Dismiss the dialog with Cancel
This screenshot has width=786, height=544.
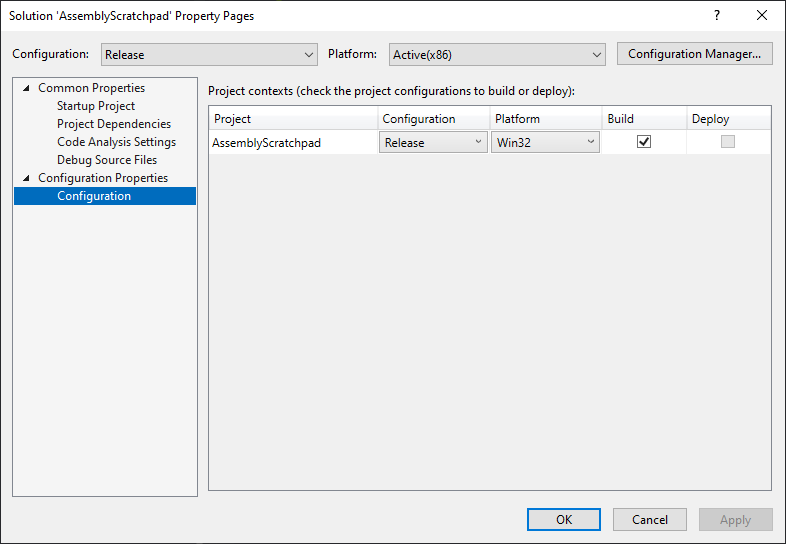point(650,519)
